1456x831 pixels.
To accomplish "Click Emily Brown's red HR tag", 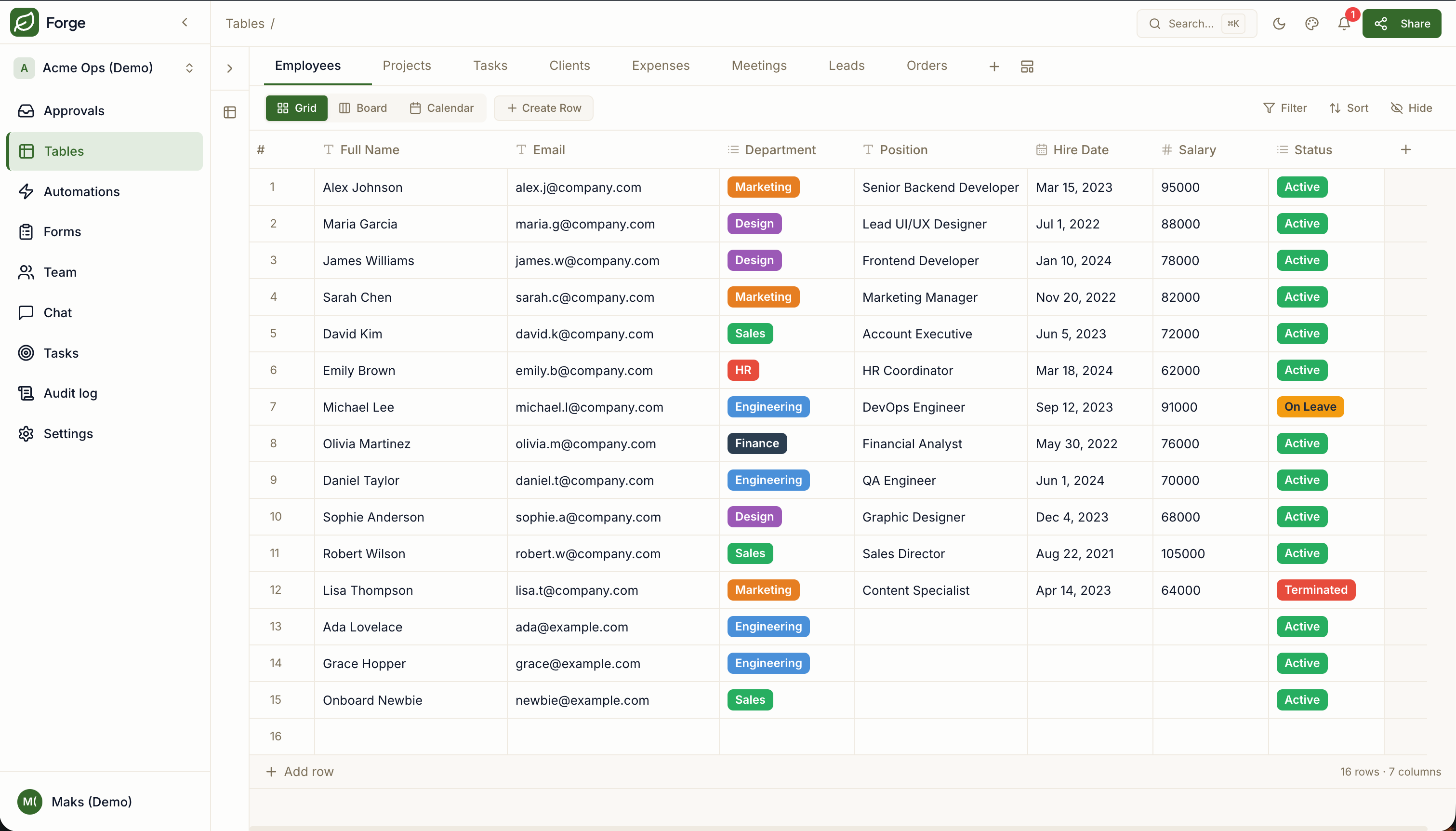I will pos(742,370).
